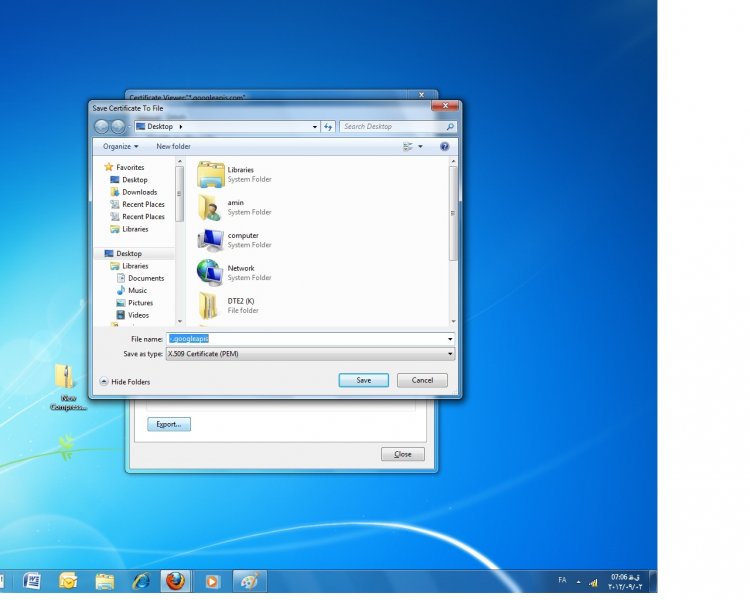This screenshot has height=600, width=750.
Task: Select Documents in navigation tree
Action: point(141,278)
